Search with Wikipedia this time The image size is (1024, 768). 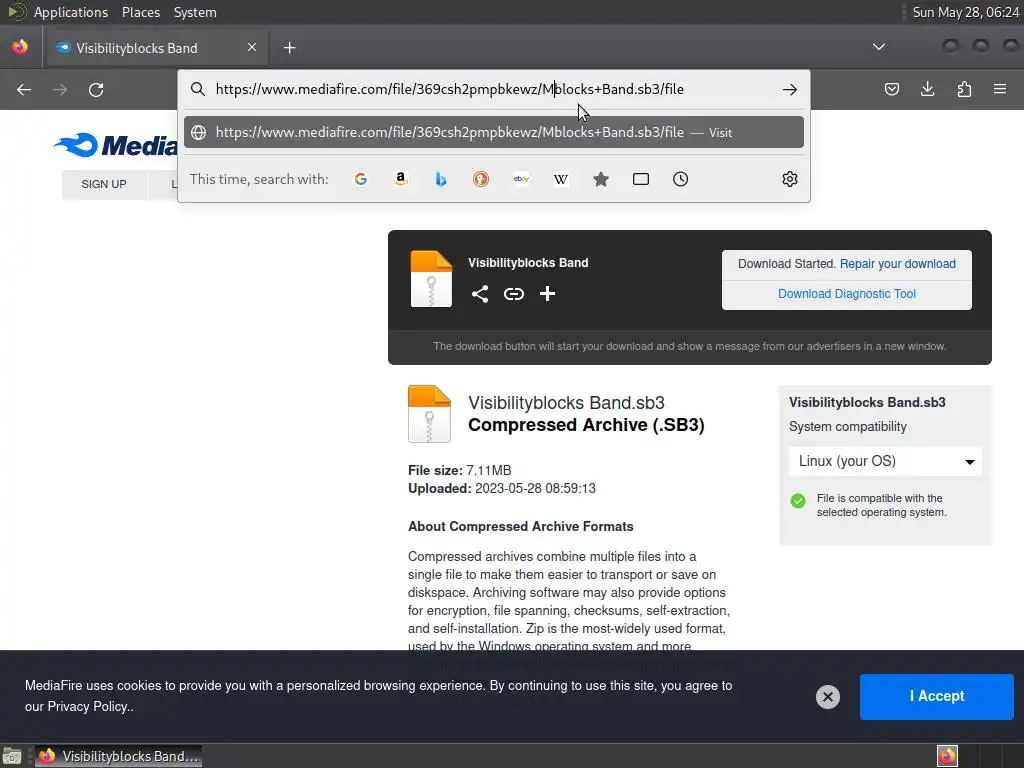(561, 179)
